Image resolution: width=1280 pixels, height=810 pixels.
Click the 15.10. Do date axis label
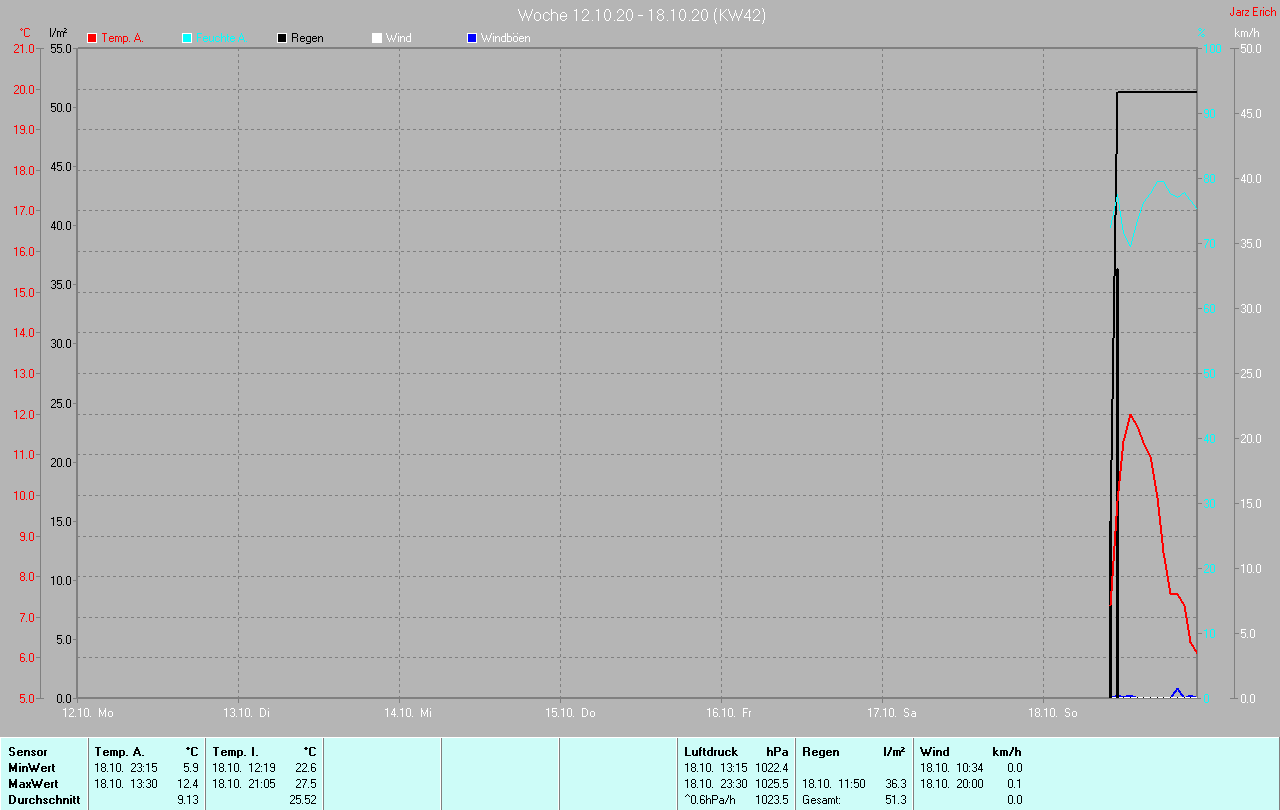pyautogui.click(x=570, y=713)
